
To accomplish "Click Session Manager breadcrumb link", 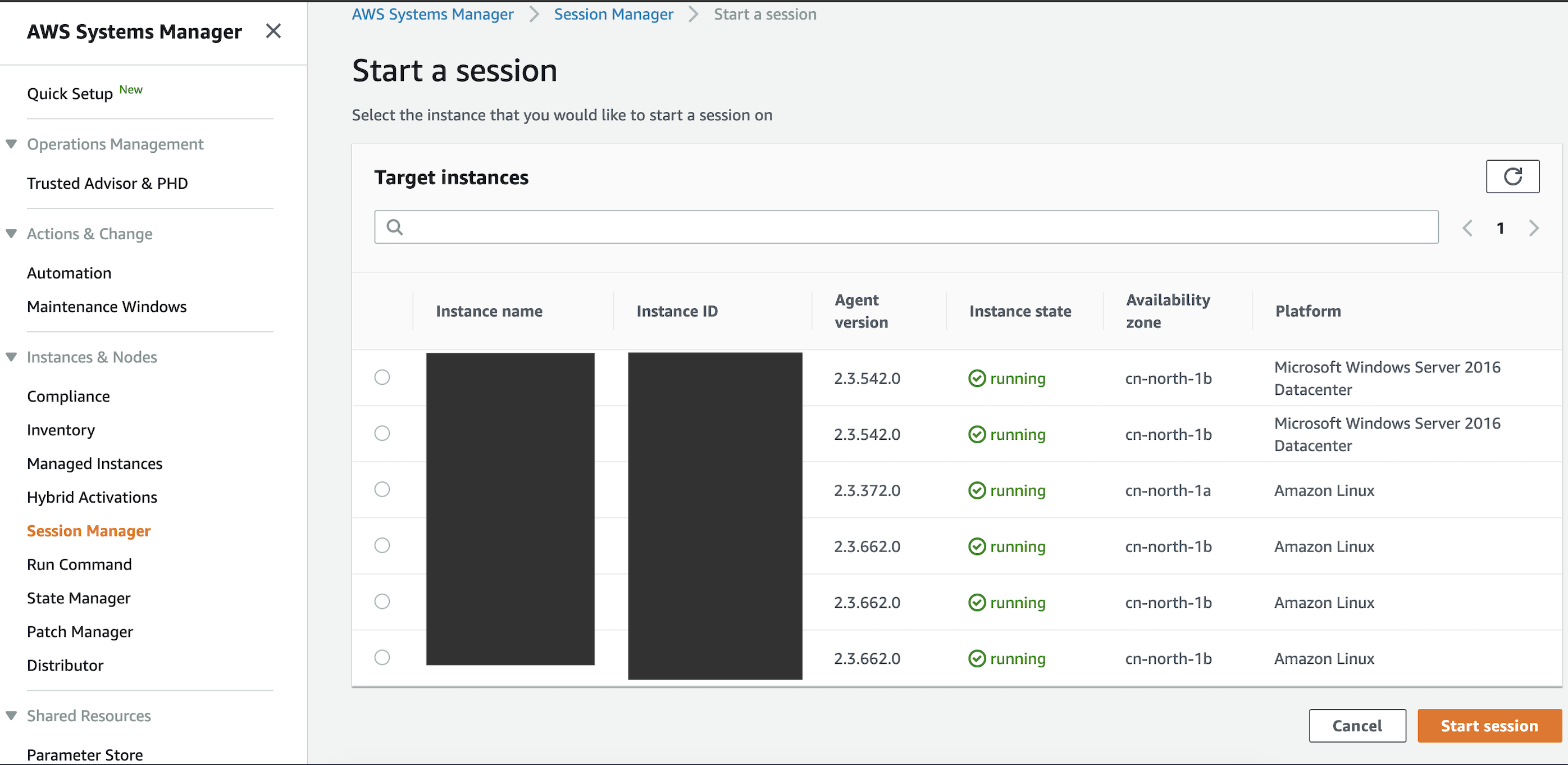I will click(613, 14).
